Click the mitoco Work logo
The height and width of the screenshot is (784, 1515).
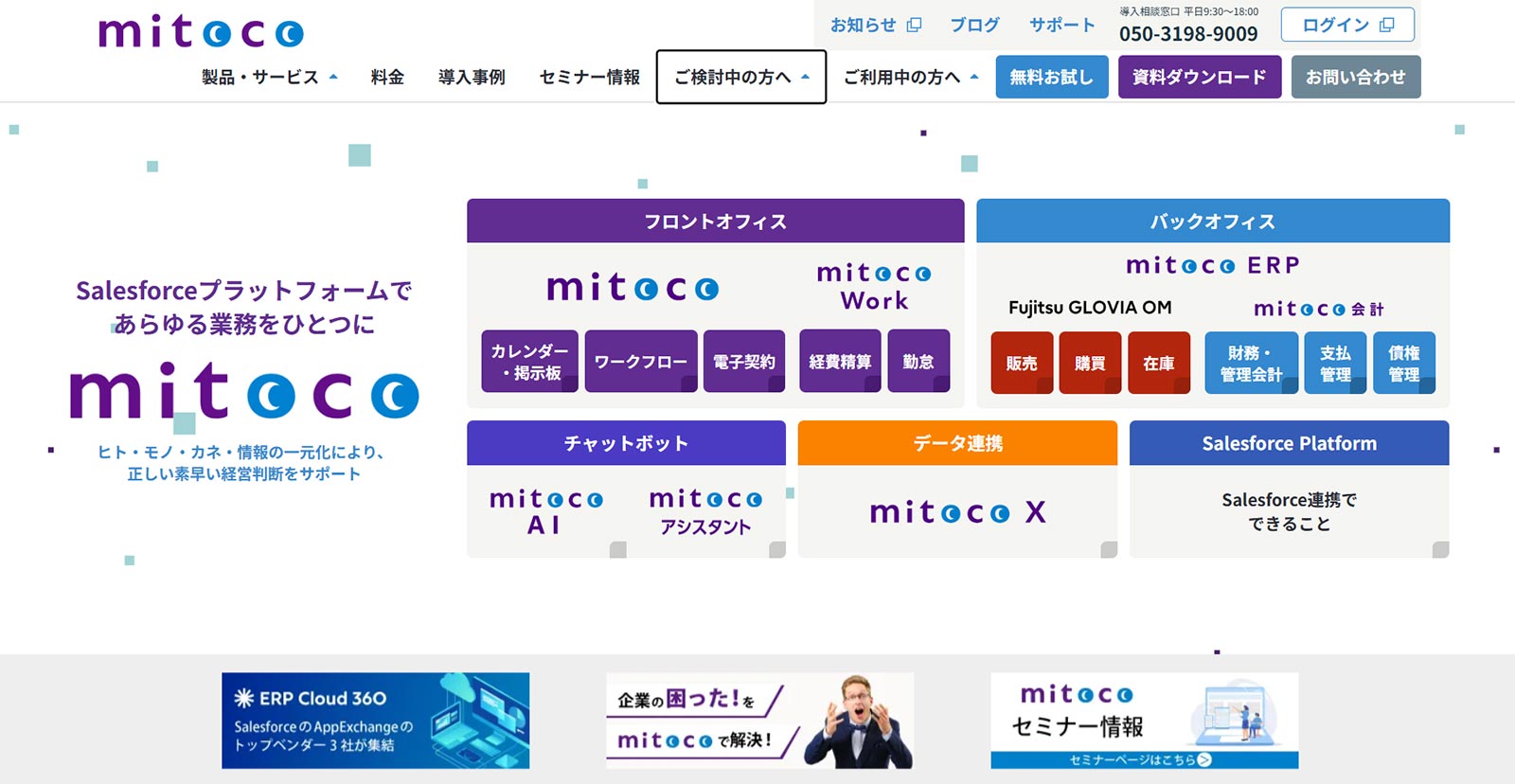coord(874,287)
